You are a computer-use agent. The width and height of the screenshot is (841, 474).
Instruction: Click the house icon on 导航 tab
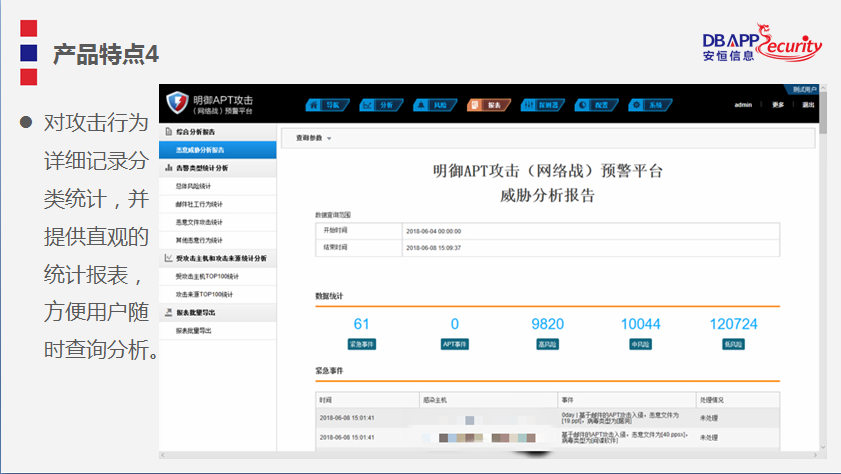tap(314, 105)
